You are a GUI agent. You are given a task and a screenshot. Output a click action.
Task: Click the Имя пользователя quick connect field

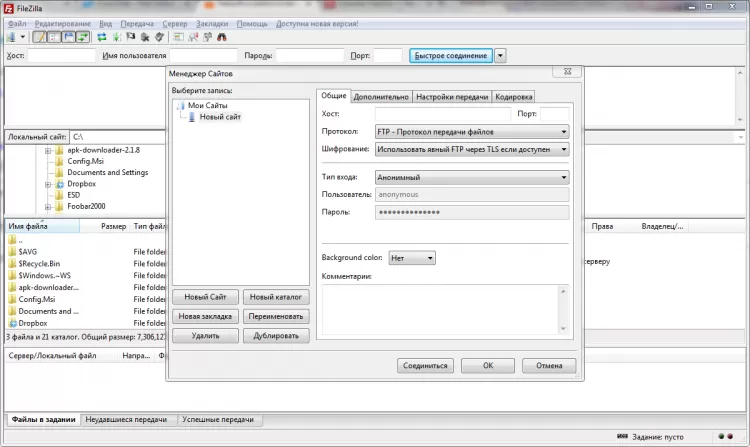[203, 55]
